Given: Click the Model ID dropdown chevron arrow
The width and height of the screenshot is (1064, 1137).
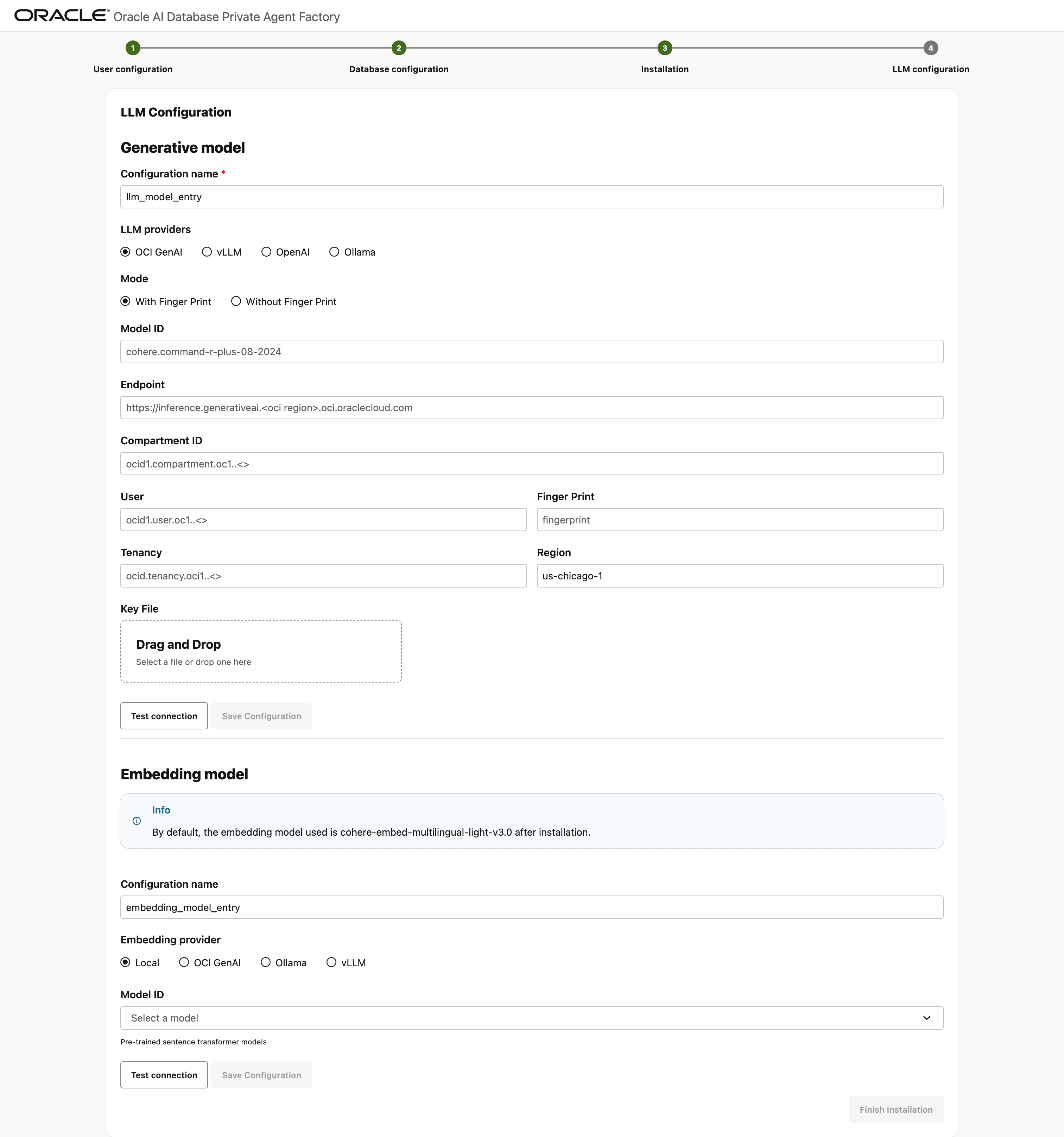Looking at the screenshot, I should click(926, 1018).
